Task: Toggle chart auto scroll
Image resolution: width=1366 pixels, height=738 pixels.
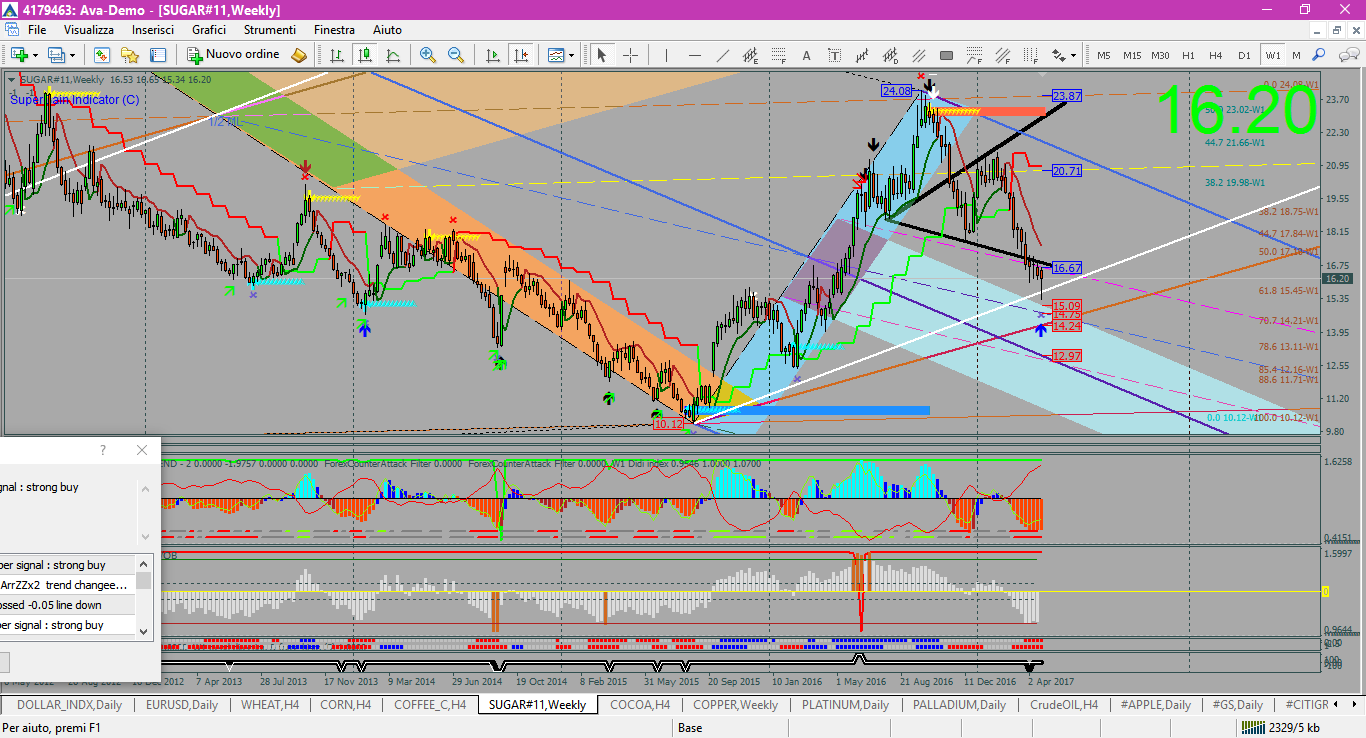Action: tap(492, 55)
